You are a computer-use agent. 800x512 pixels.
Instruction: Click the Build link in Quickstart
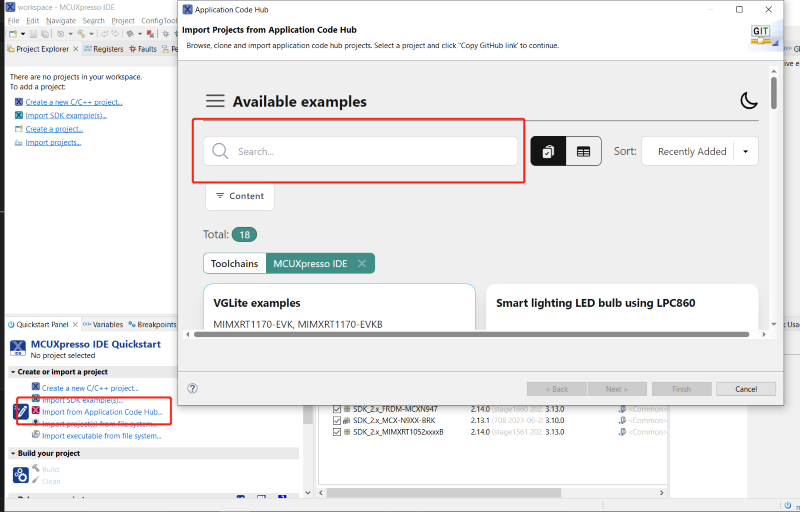click(51, 469)
